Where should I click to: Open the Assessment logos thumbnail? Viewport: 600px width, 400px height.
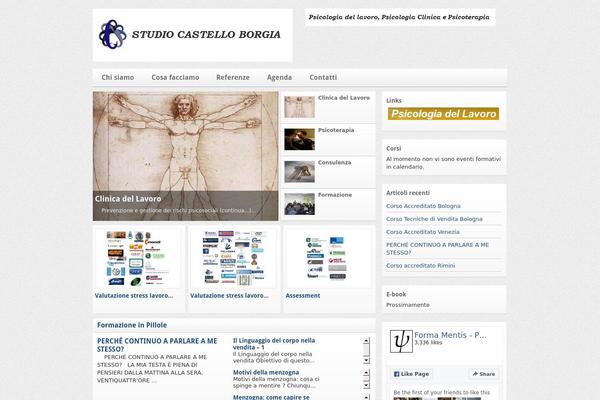[x=329, y=258]
